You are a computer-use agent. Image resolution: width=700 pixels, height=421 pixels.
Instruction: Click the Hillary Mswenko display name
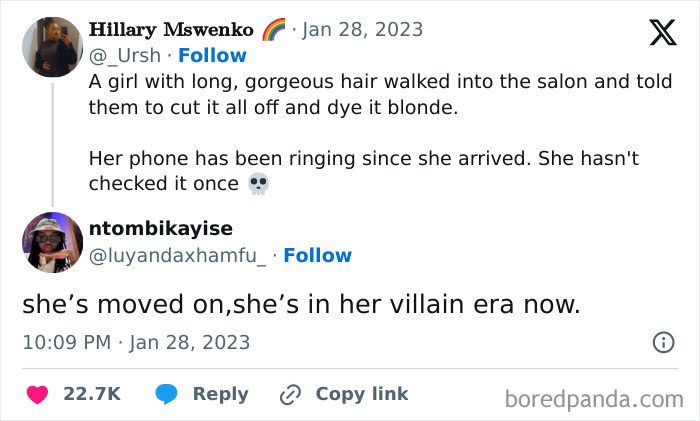[170, 29]
